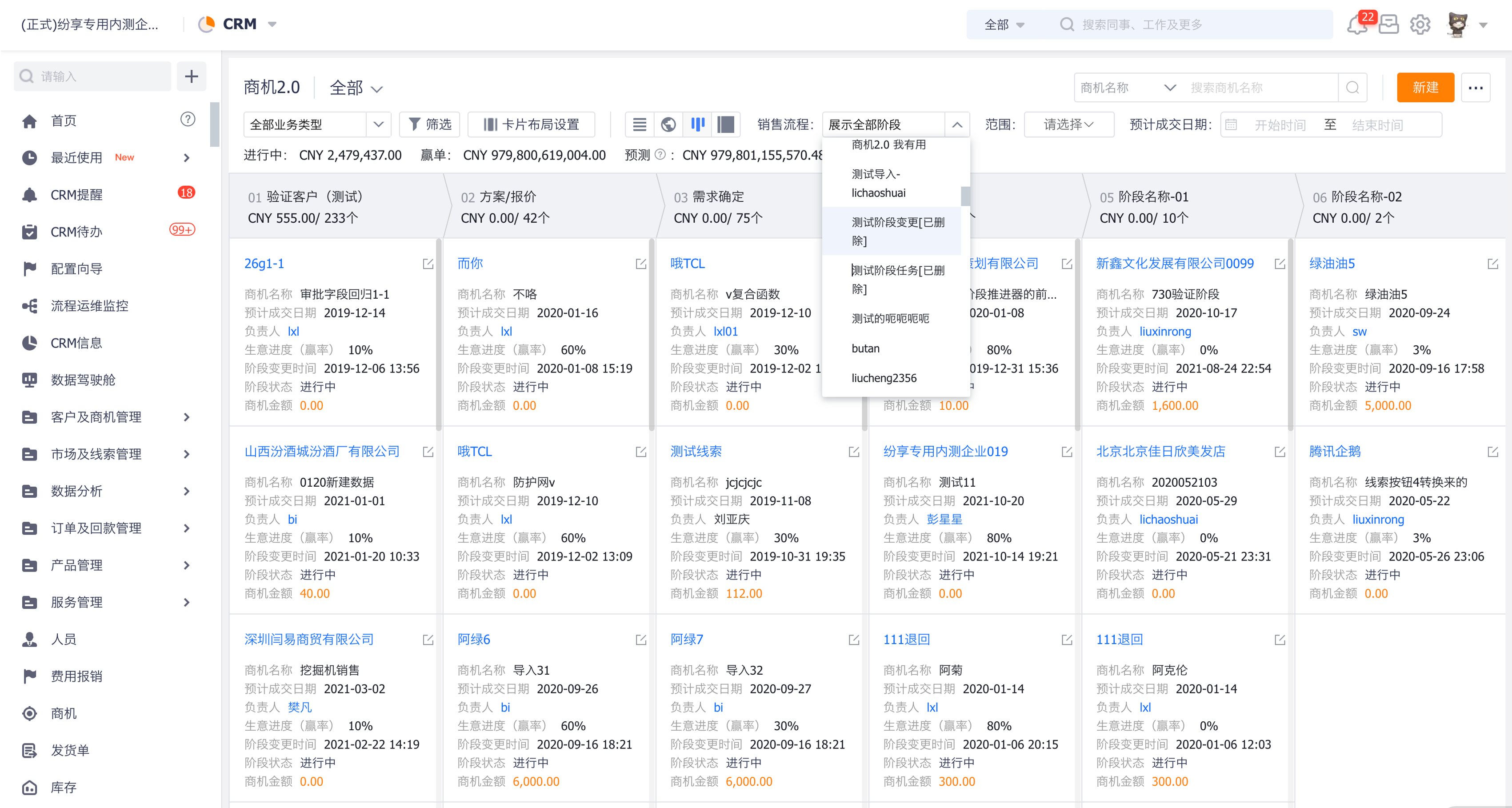
Task: Switch to list view icon
Action: 639,124
